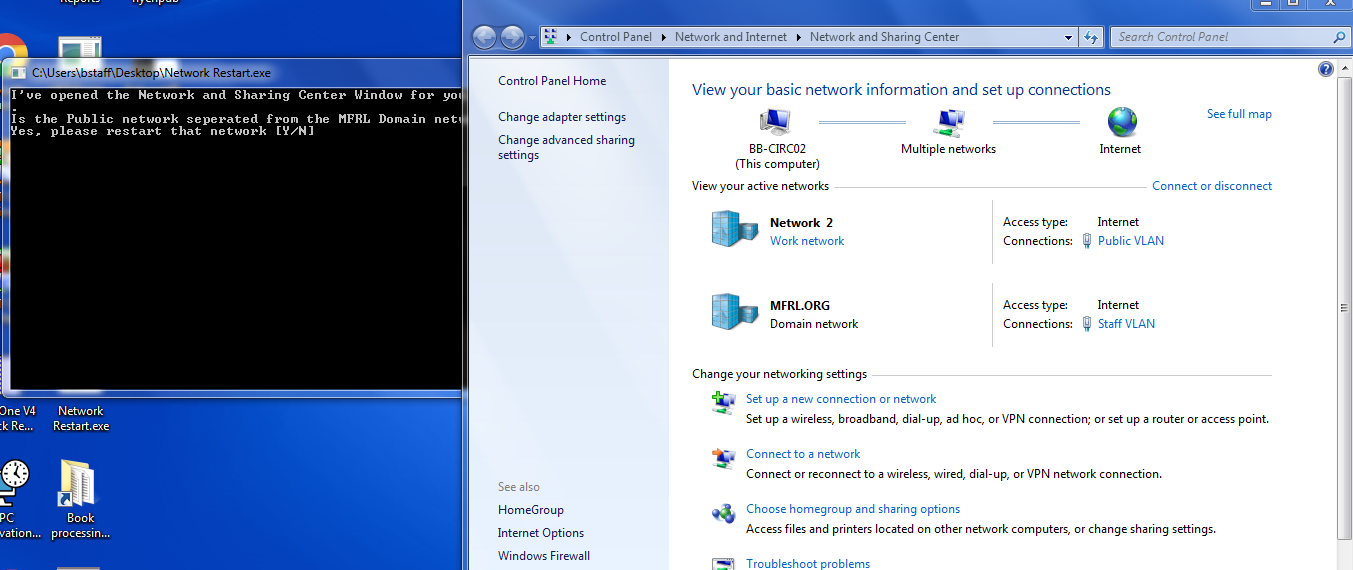The width and height of the screenshot is (1353, 570).
Task: Click Troubleshoot problems link
Action: coord(808,563)
